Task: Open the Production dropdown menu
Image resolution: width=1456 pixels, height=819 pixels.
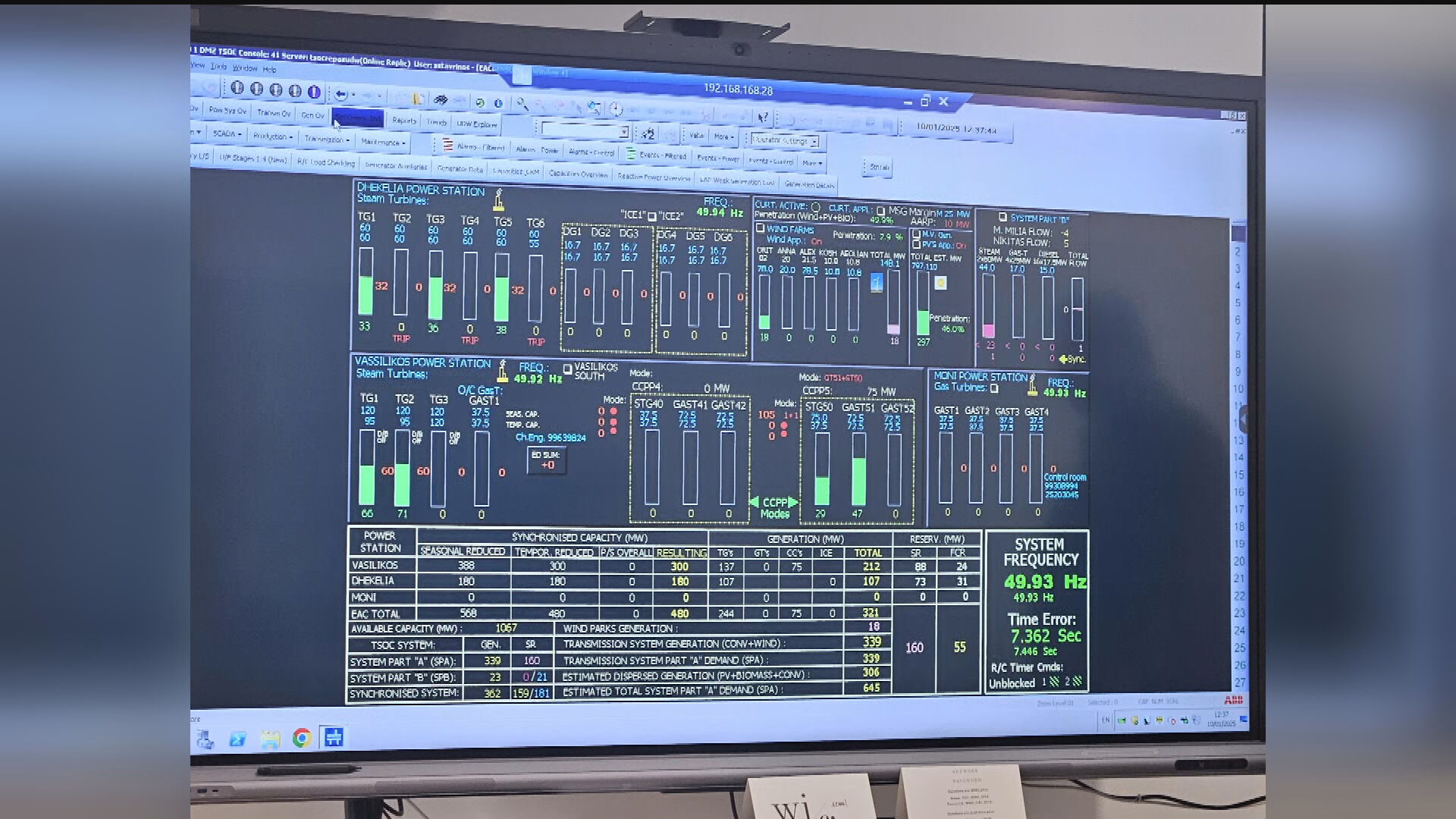Action: 272,136
